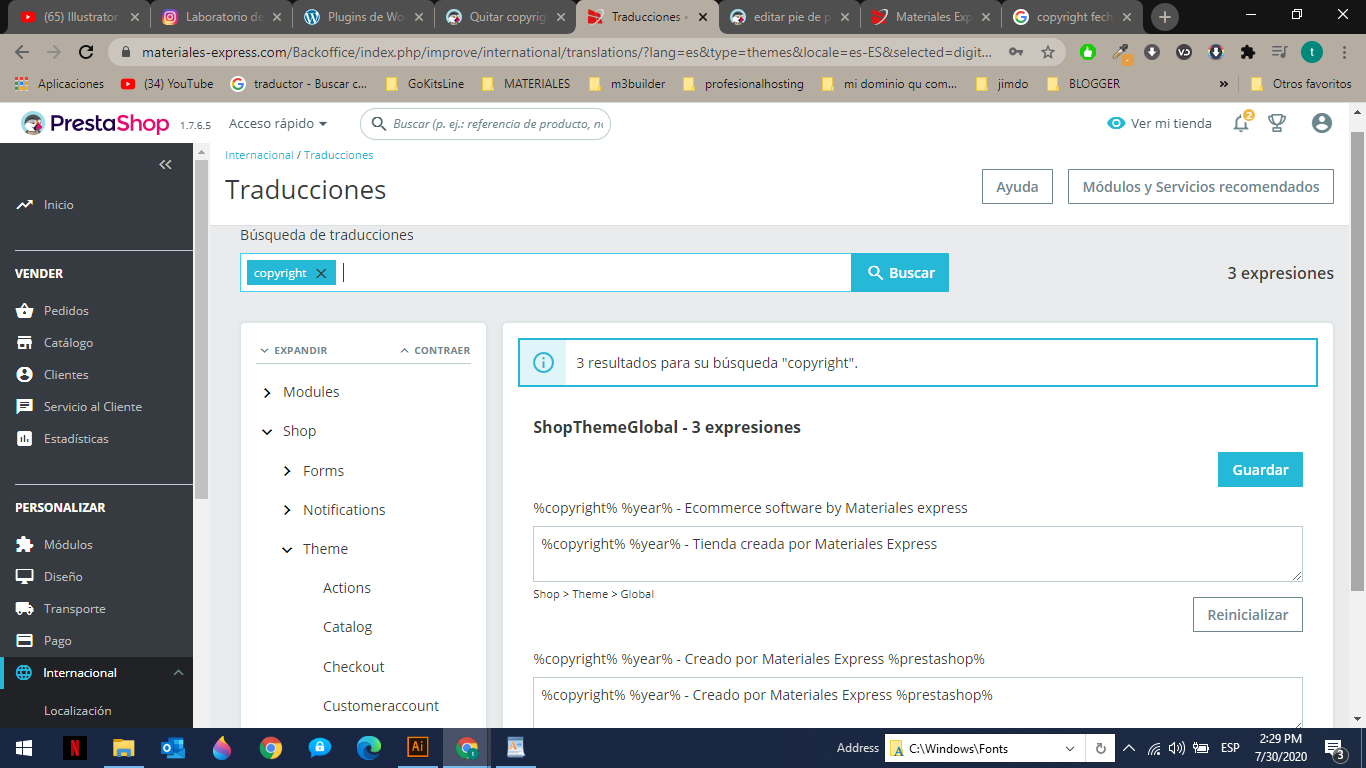The width and height of the screenshot is (1366, 768).
Task: Open a new browser tab
Action: [1165, 17]
